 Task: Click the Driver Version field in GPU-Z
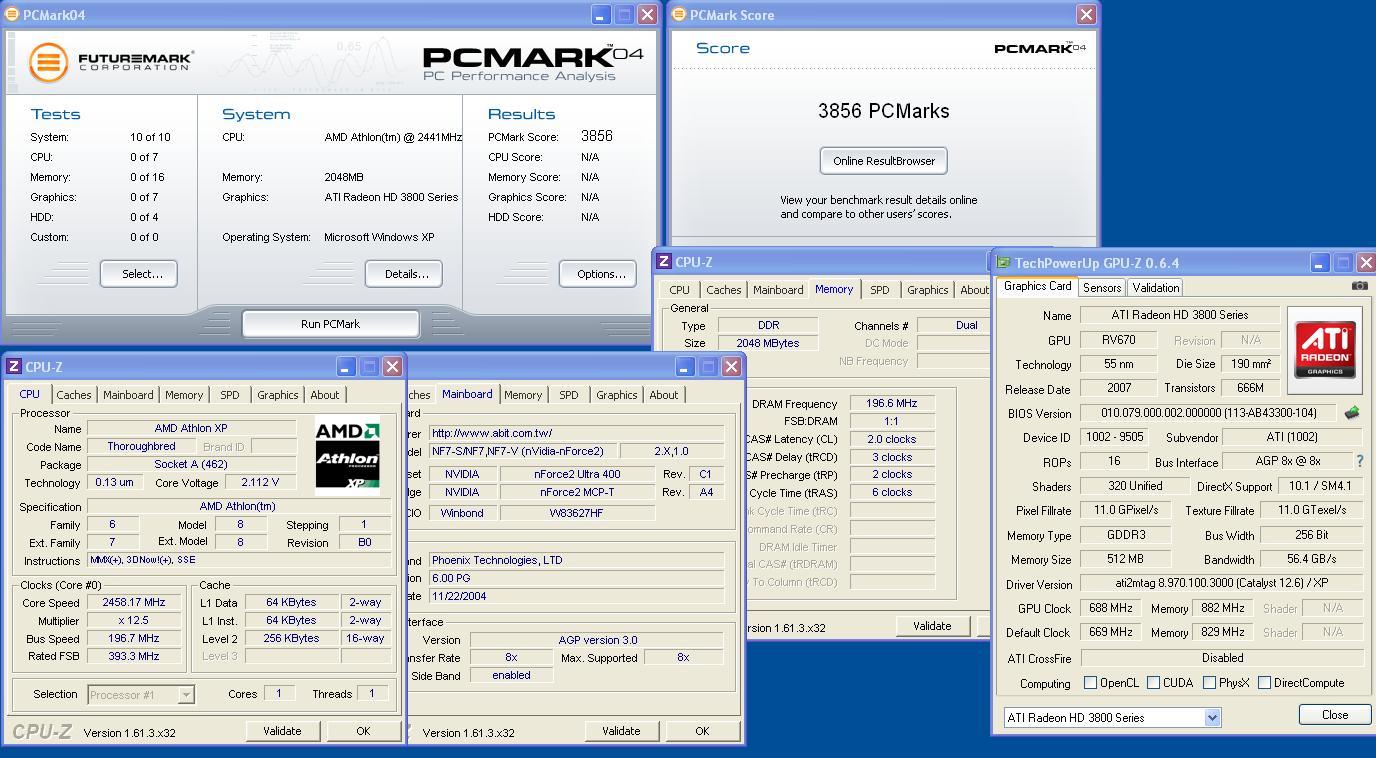coord(1222,583)
